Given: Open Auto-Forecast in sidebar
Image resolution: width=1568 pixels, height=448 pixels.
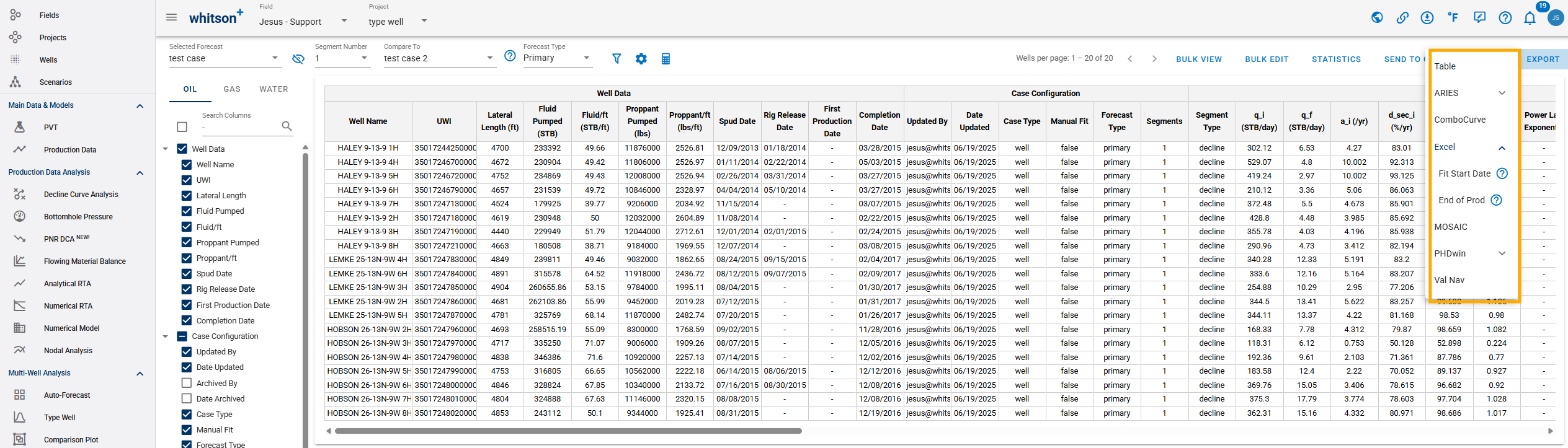Looking at the screenshot, I should [x=67, y=395].
